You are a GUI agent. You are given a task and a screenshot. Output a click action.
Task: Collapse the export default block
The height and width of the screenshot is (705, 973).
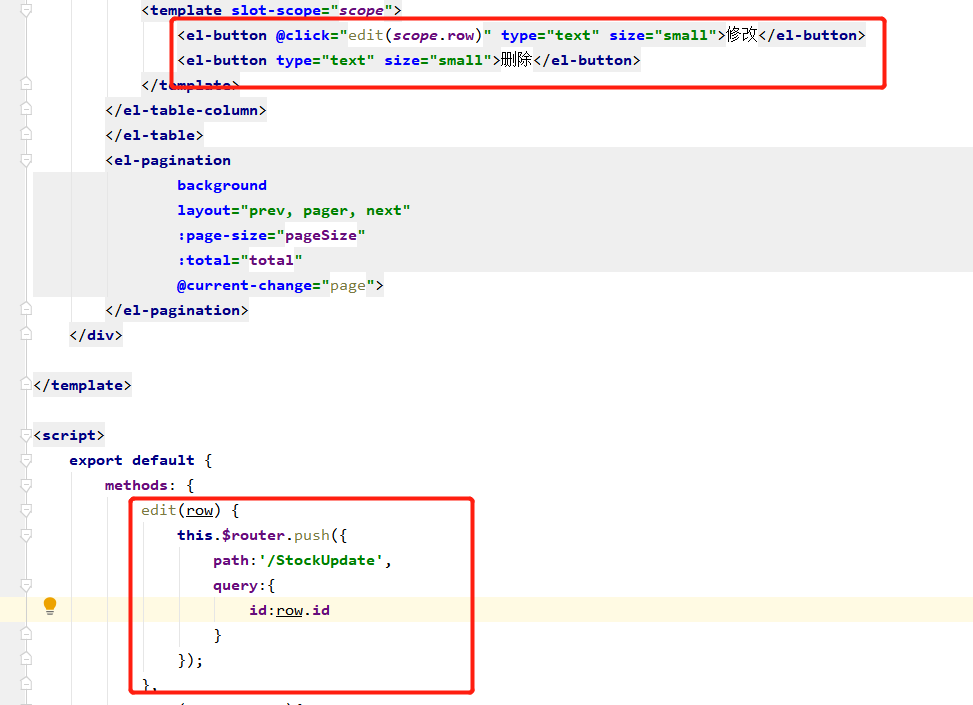tap(26, 460)
